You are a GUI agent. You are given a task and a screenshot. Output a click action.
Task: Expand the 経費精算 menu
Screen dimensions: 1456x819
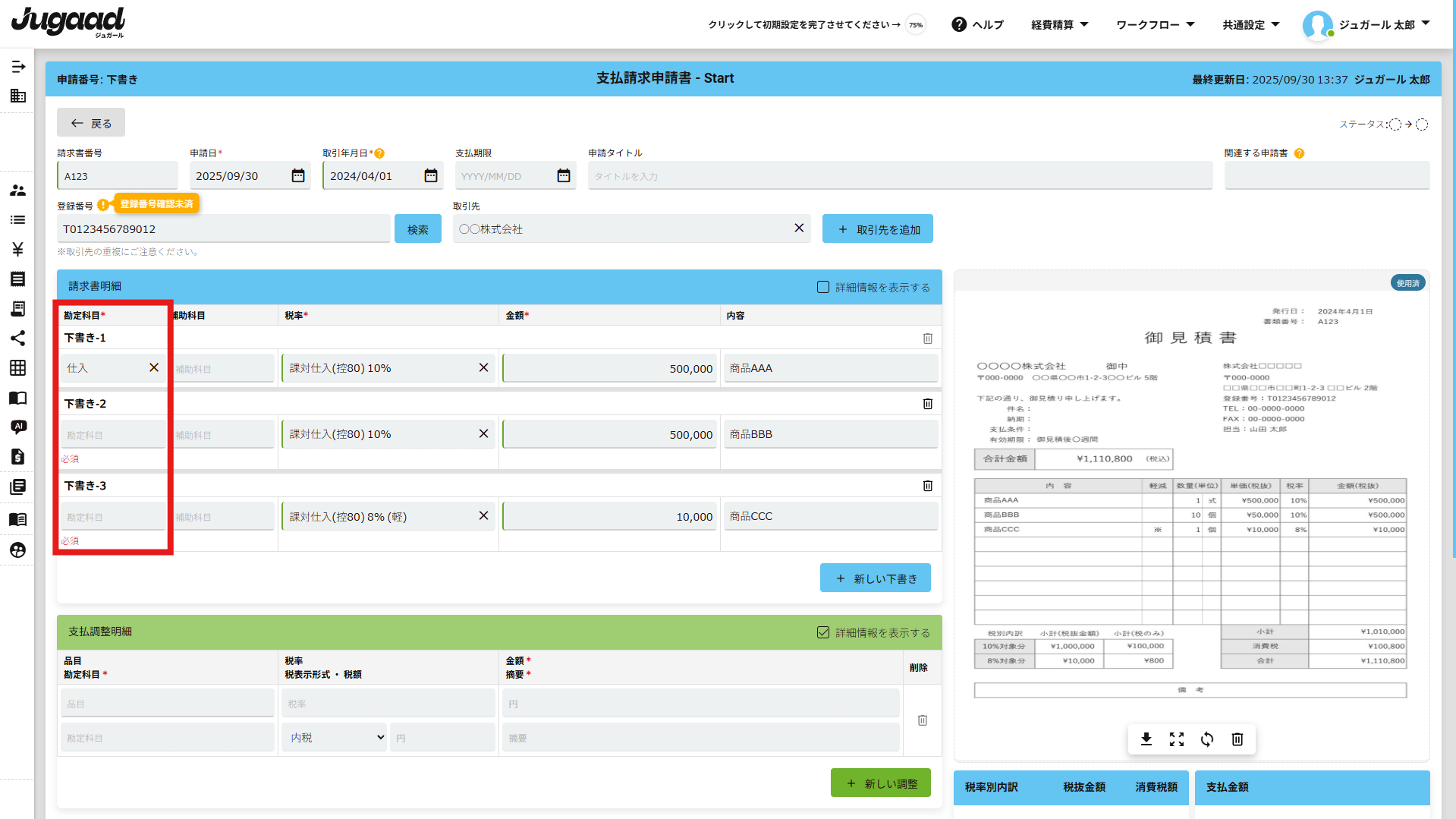pyautogui.click(x=1059, y=25)
